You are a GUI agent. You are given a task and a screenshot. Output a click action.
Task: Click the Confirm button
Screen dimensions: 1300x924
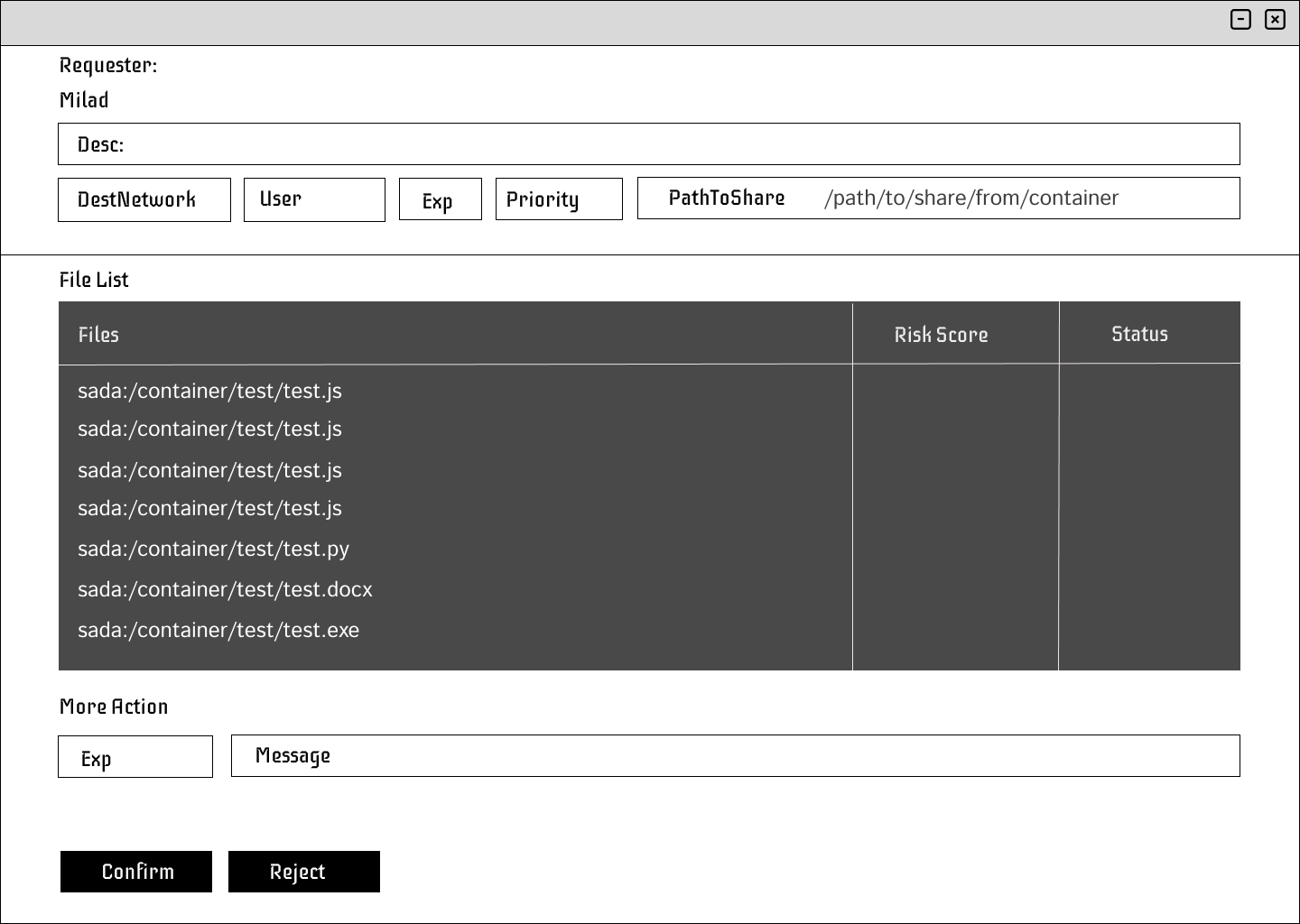pos(136,872)
